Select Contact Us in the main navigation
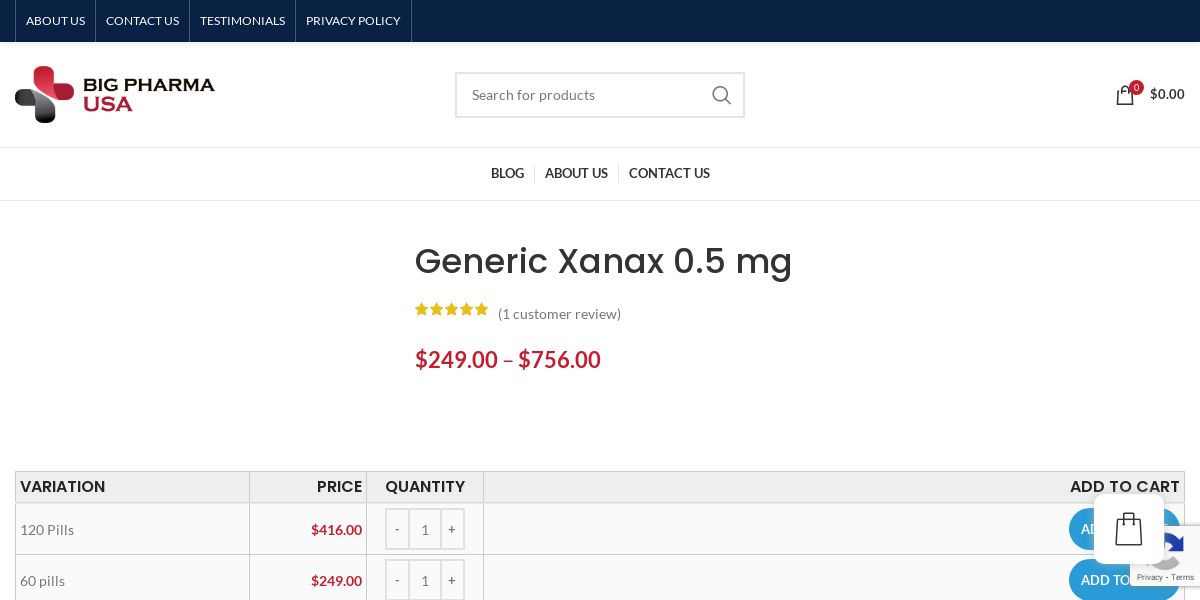The image size is (1200, 600). [x=669, y=174]
